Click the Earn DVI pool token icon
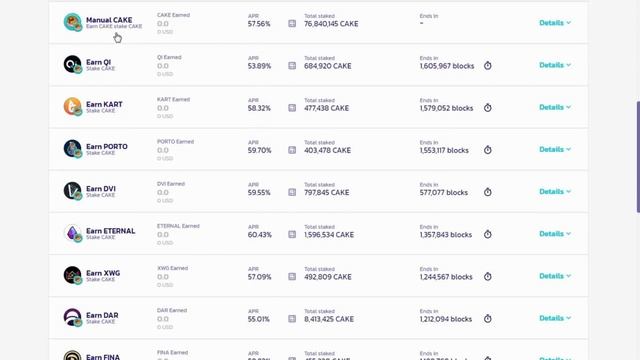The height and width of the screenshot is (360, 640). click(x=73, y=191)
